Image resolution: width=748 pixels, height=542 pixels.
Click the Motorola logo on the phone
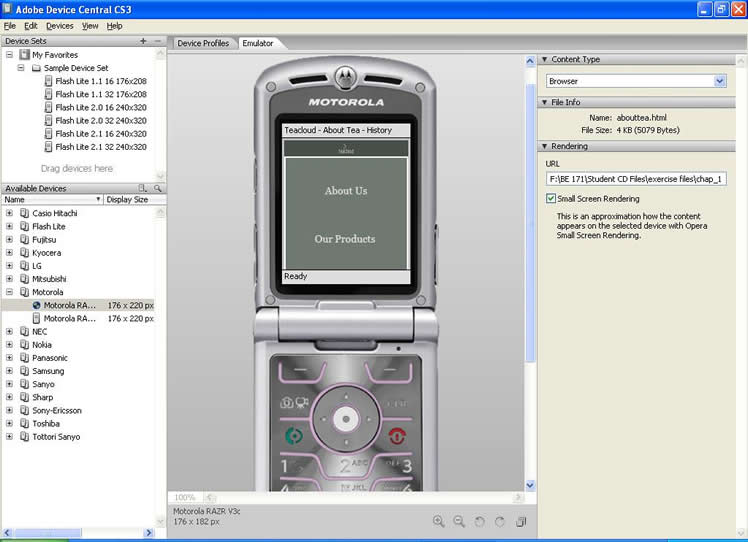345,76
